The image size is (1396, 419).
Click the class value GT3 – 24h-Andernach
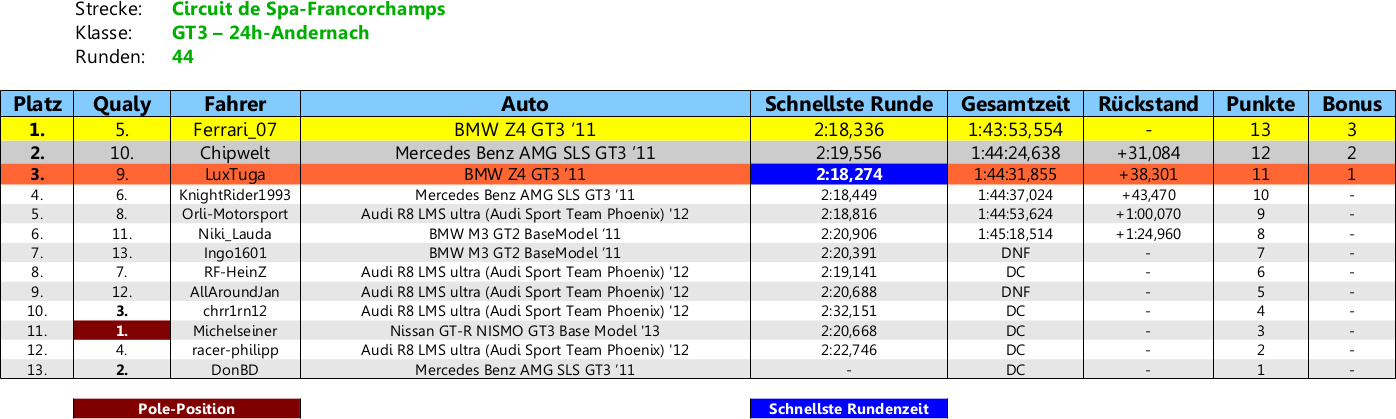click(x=271, y=33)
